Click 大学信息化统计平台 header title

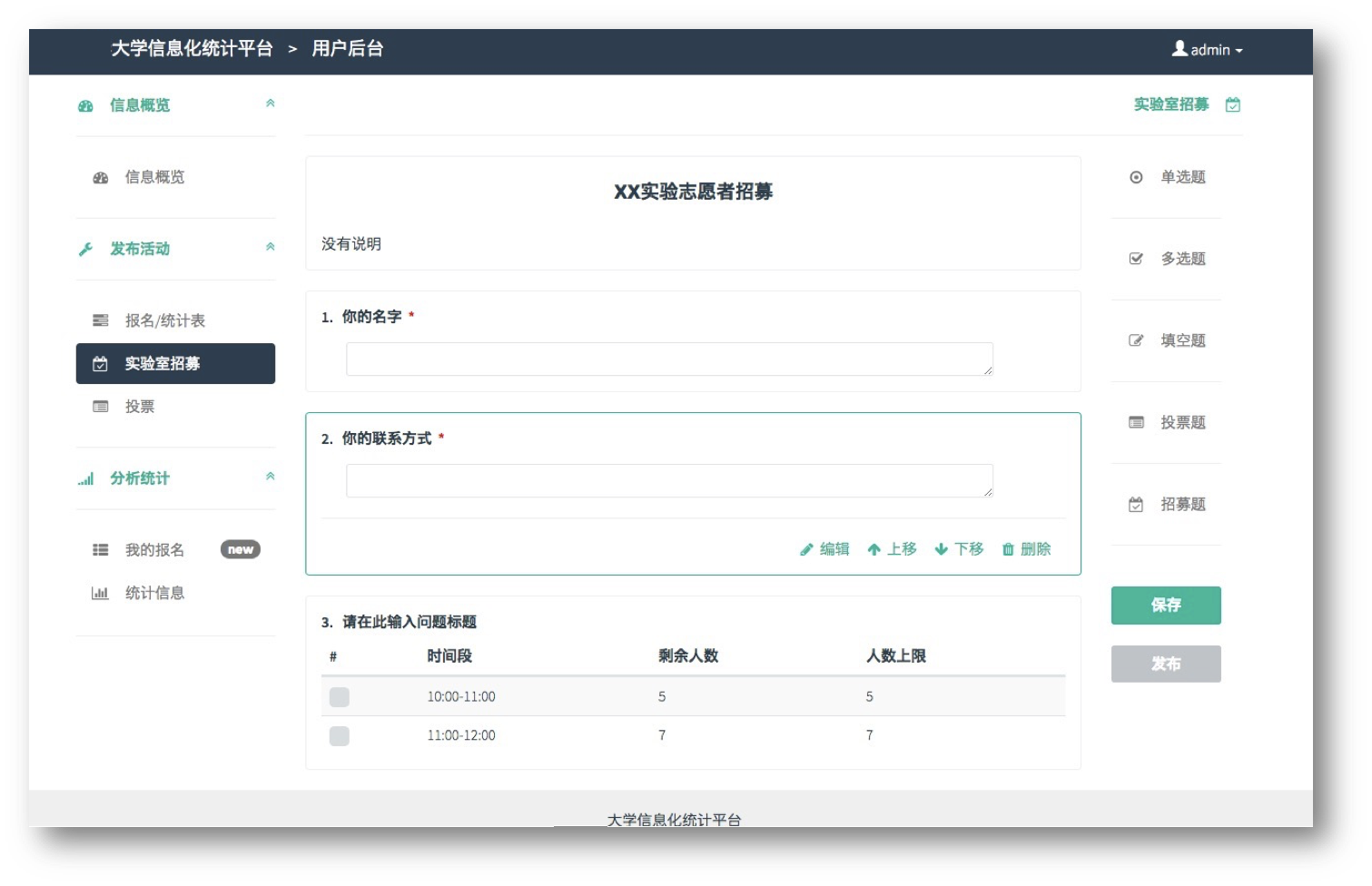192,49
